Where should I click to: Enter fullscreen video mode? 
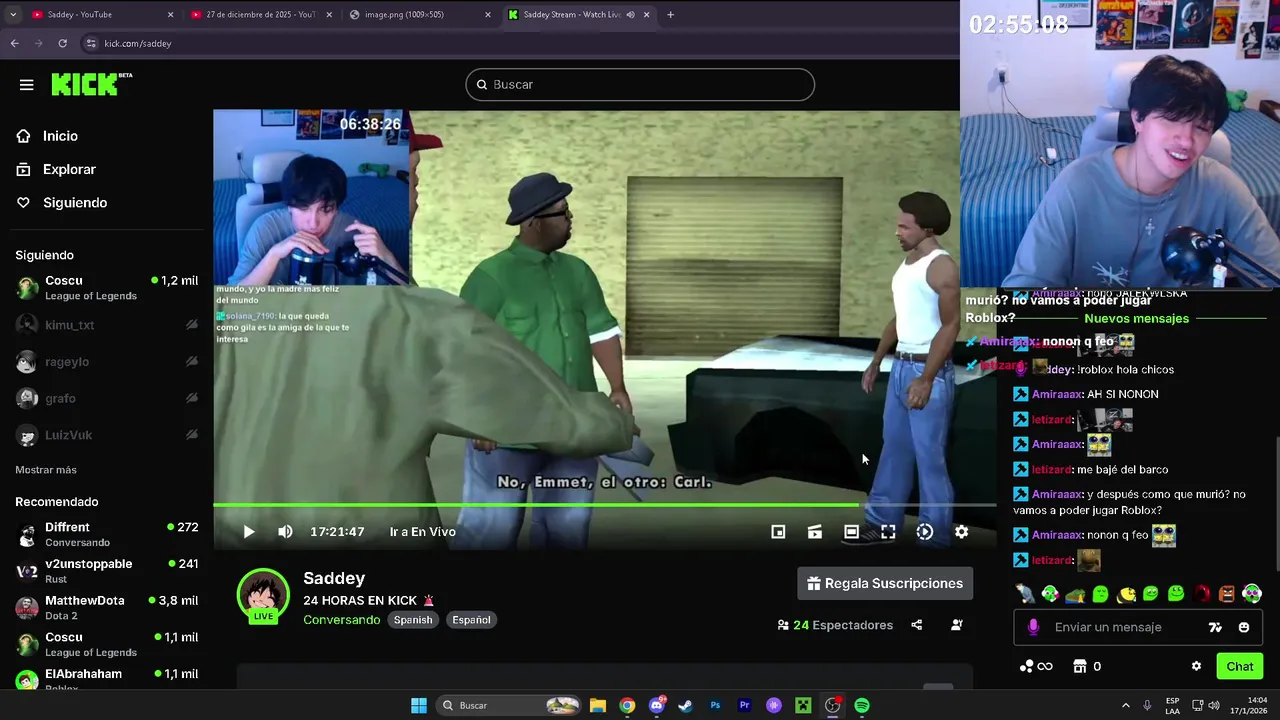(888, 532)
